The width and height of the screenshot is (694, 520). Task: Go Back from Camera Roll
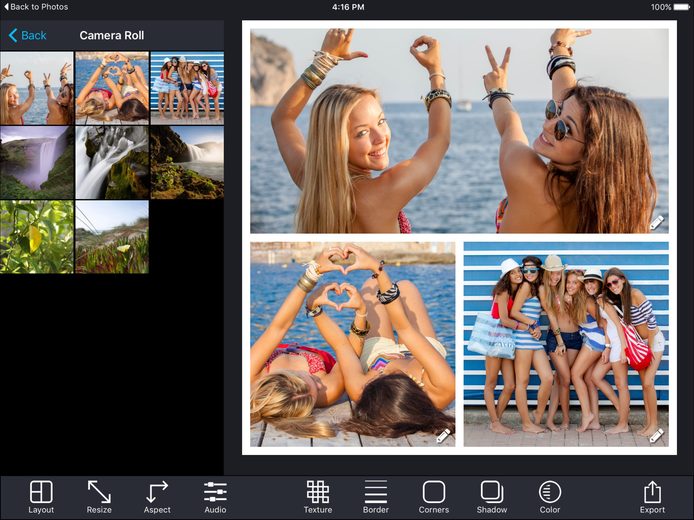click(27, 35)
